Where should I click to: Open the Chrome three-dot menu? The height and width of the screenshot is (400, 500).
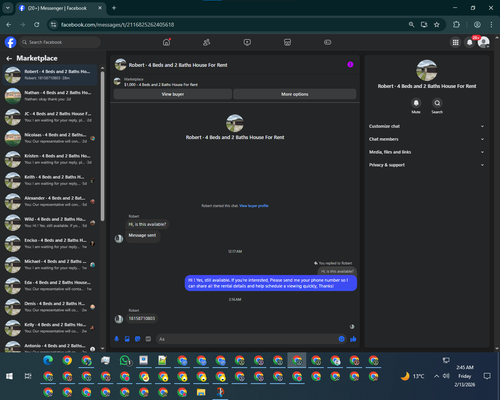coord(491,25)
